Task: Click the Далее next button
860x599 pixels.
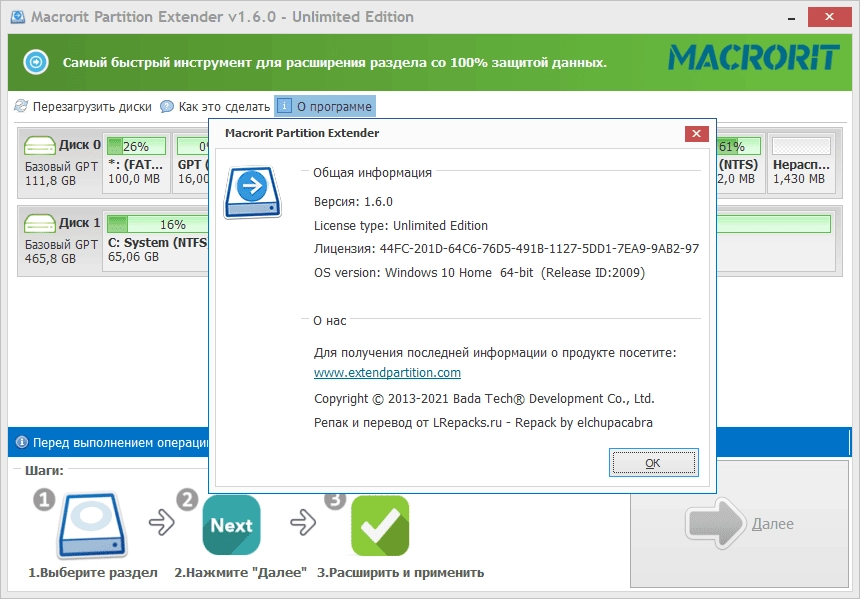Action: [739, 524]
